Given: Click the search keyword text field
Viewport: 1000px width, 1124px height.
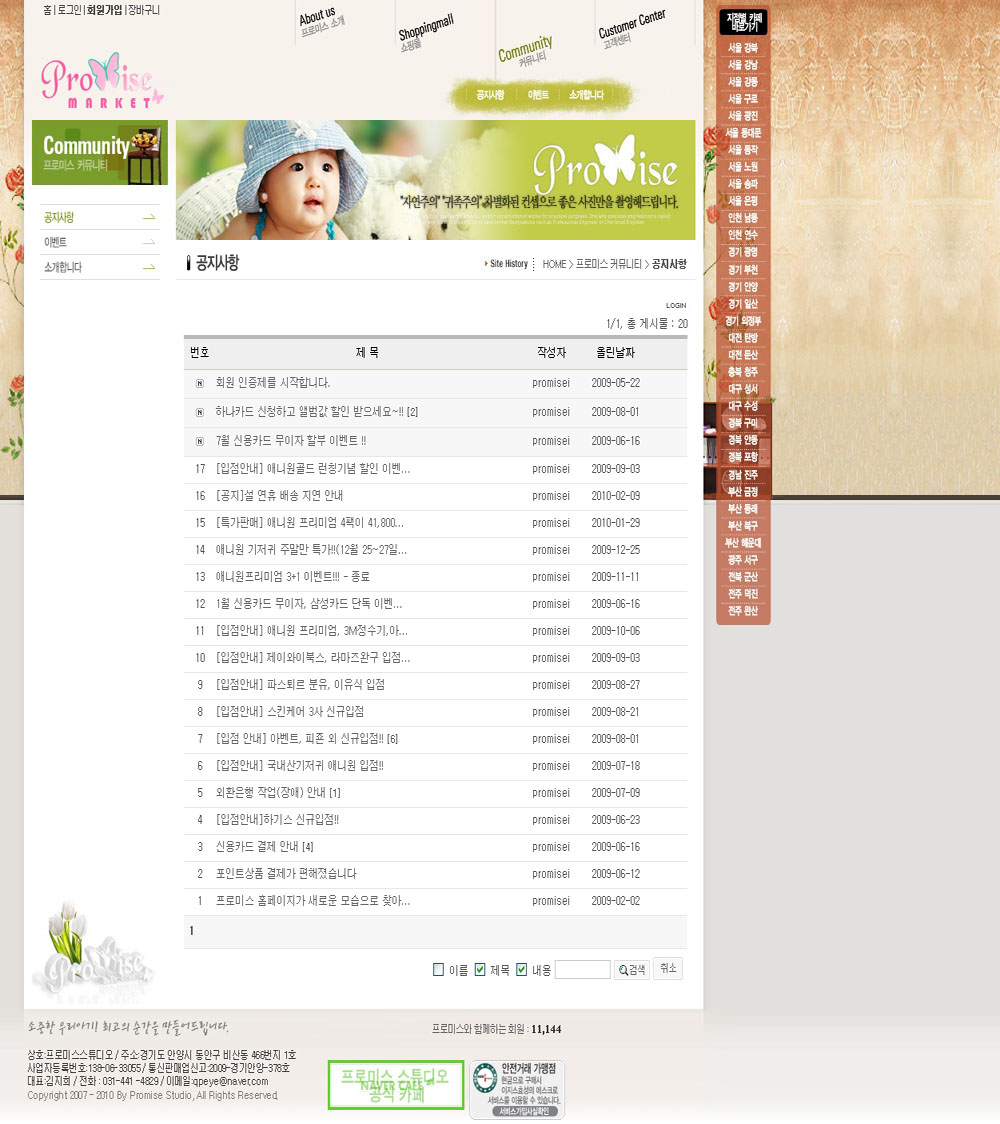Looking at the screenshot, I should click(582, 970).
